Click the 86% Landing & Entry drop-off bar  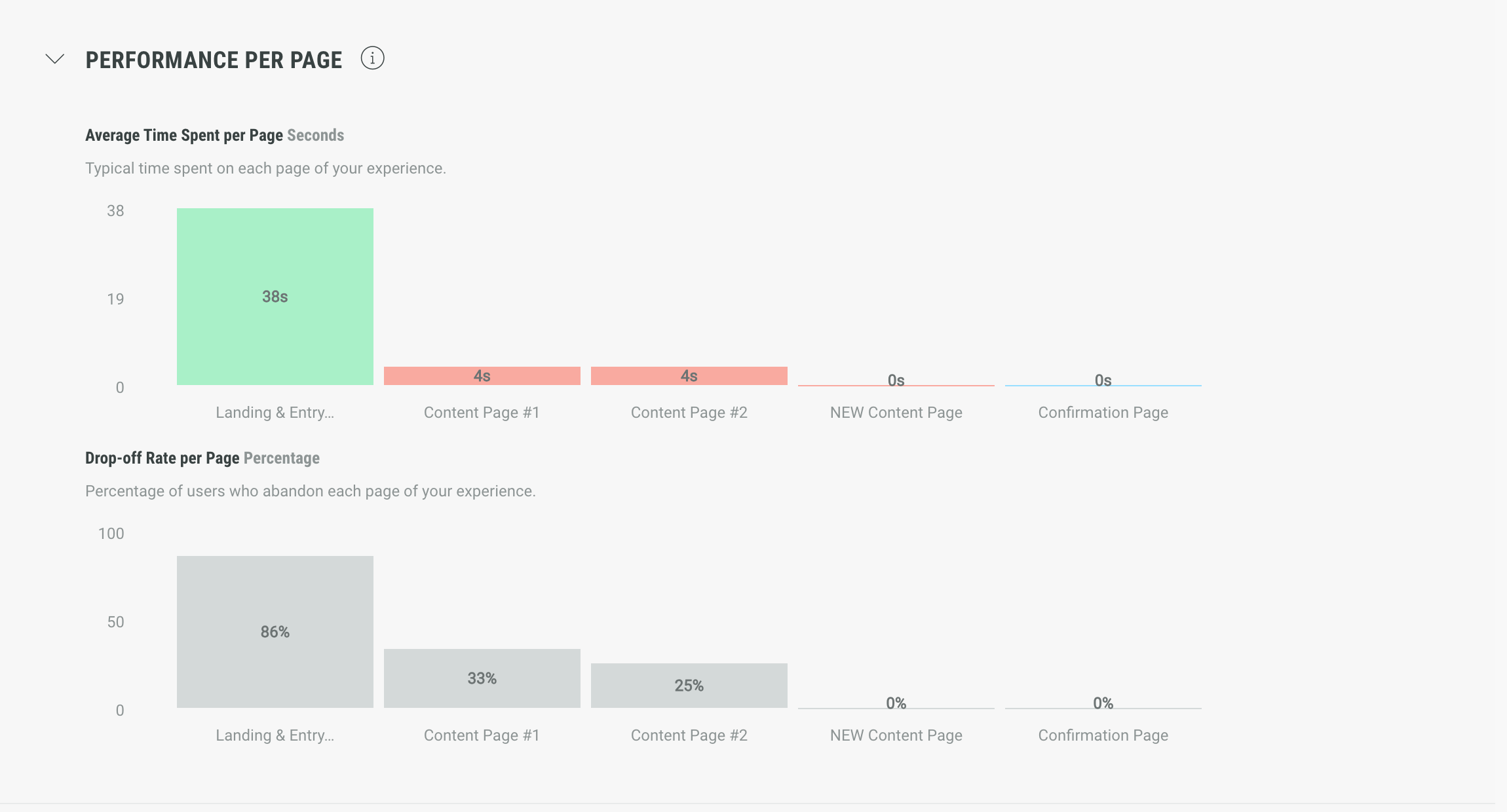click(x=275, y=632)
